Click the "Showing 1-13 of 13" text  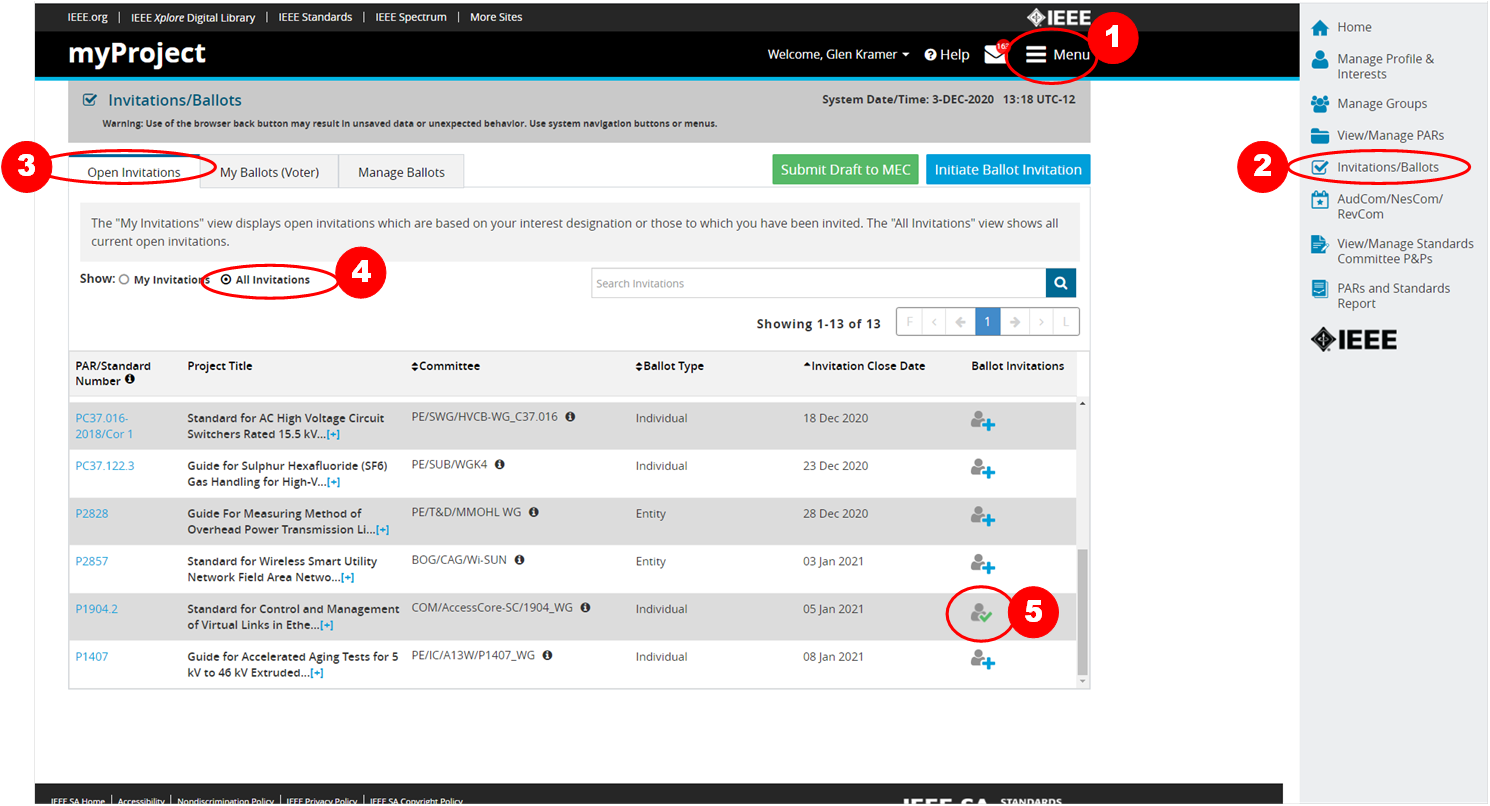[x=819, y=324]
